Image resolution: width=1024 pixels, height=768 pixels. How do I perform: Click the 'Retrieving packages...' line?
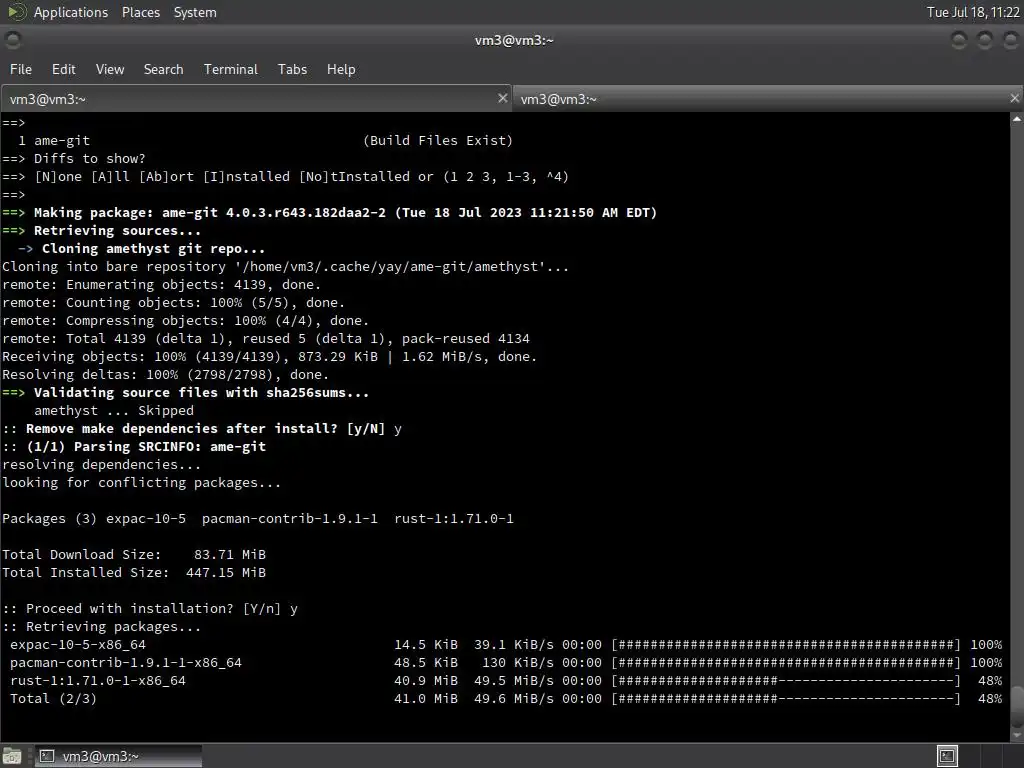coord(102,627)
